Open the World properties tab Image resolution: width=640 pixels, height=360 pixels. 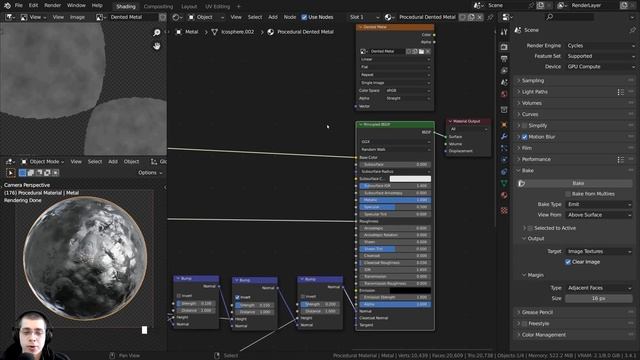(x=504, y=94)
